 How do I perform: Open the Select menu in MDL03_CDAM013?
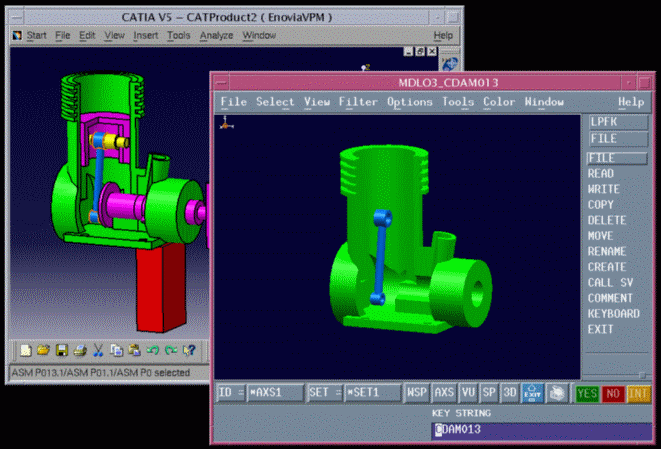[x=275, y=102]
